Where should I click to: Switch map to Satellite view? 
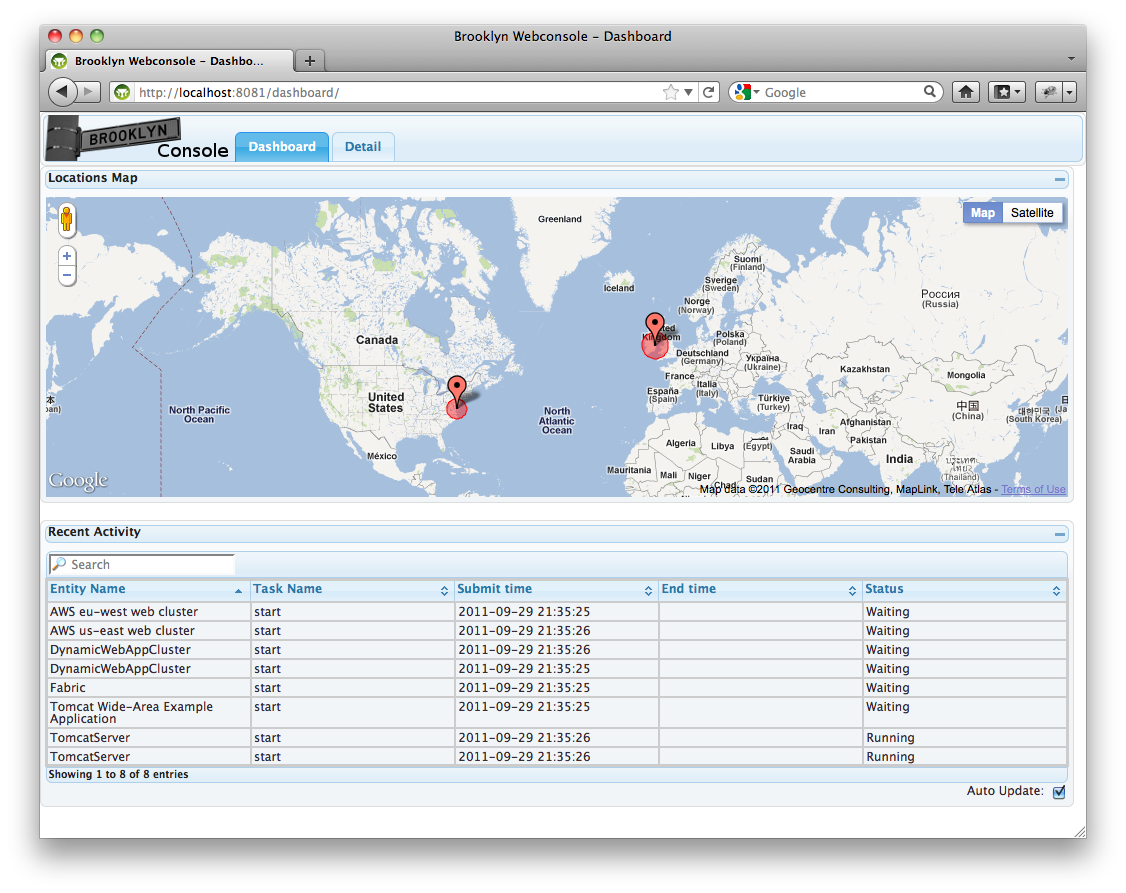point(1032,213)
